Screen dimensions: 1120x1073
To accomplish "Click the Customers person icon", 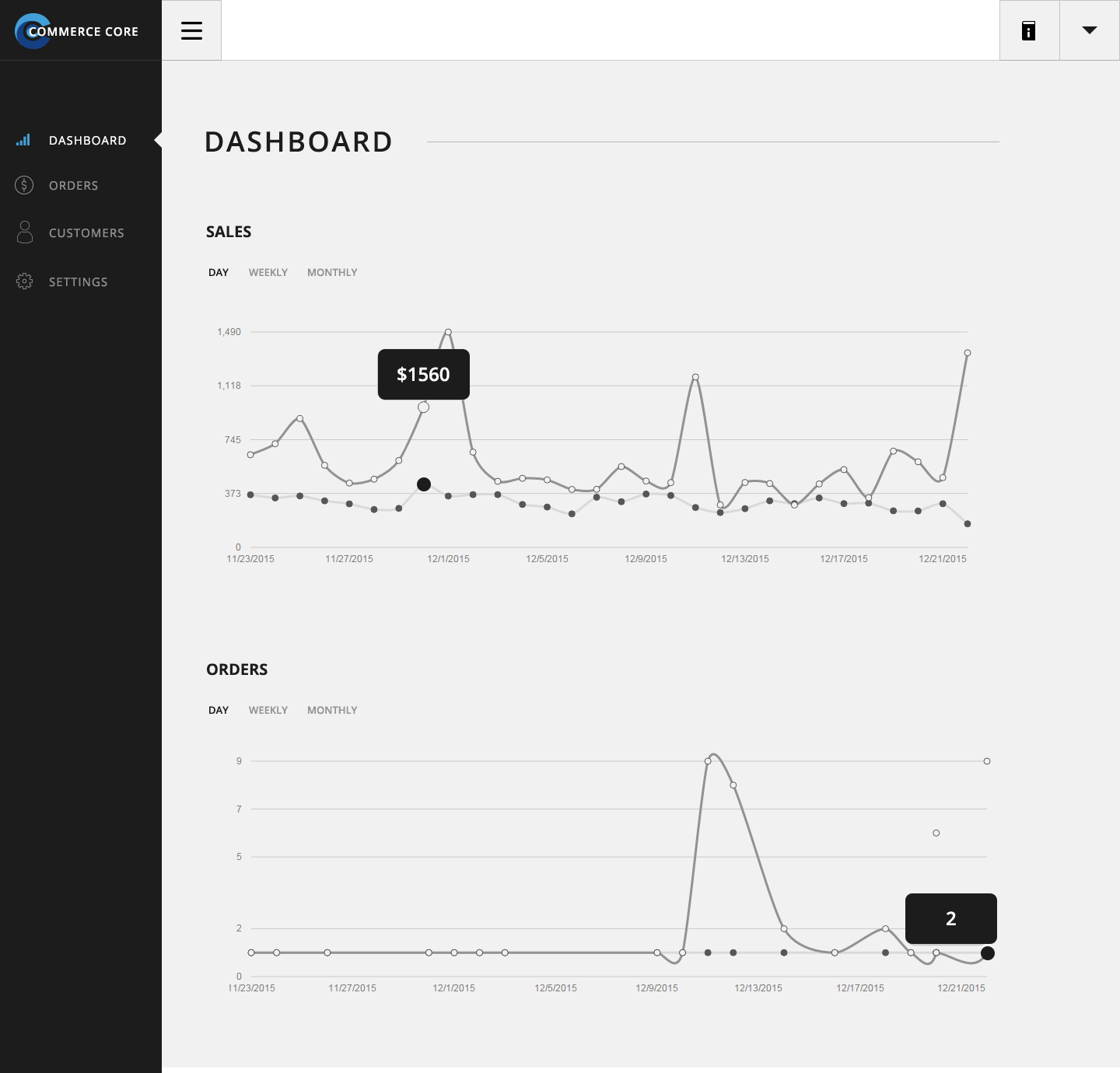I will [25, 232].
